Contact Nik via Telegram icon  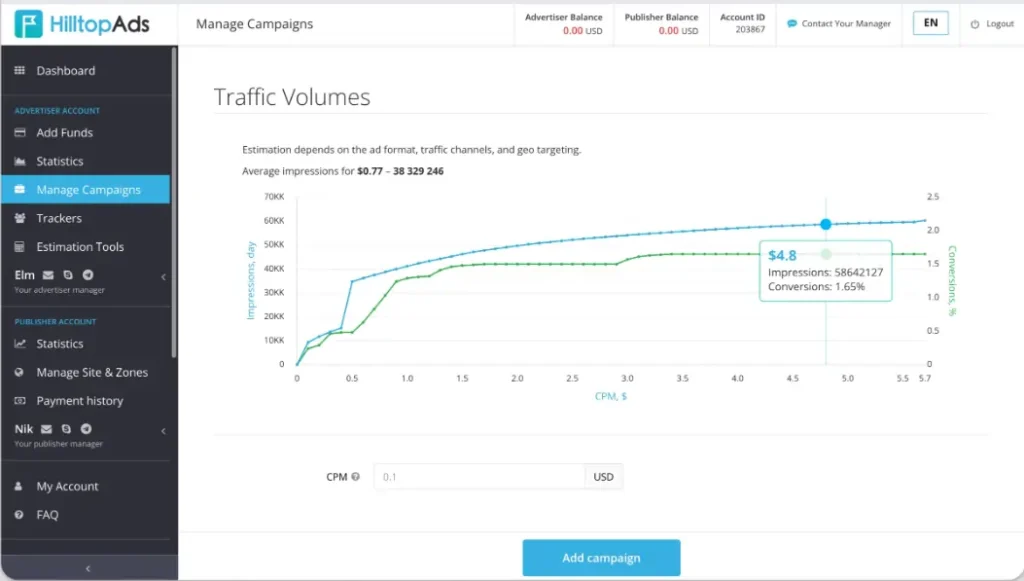tap(86, 429)
